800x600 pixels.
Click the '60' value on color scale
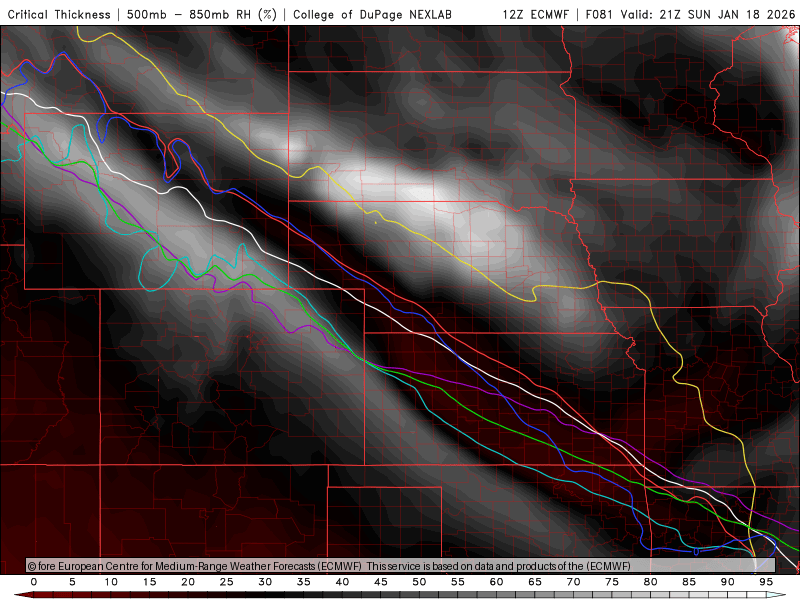pyautogui.click(x=496, y=582)
